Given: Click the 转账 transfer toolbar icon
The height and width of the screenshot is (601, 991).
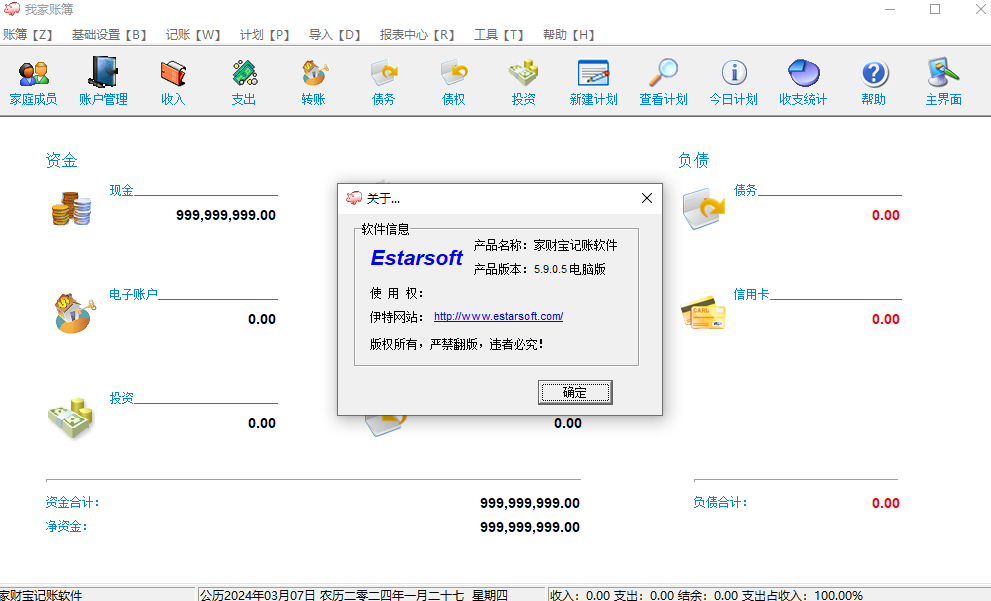Looking at the screenshot, I should click(313, 81).
